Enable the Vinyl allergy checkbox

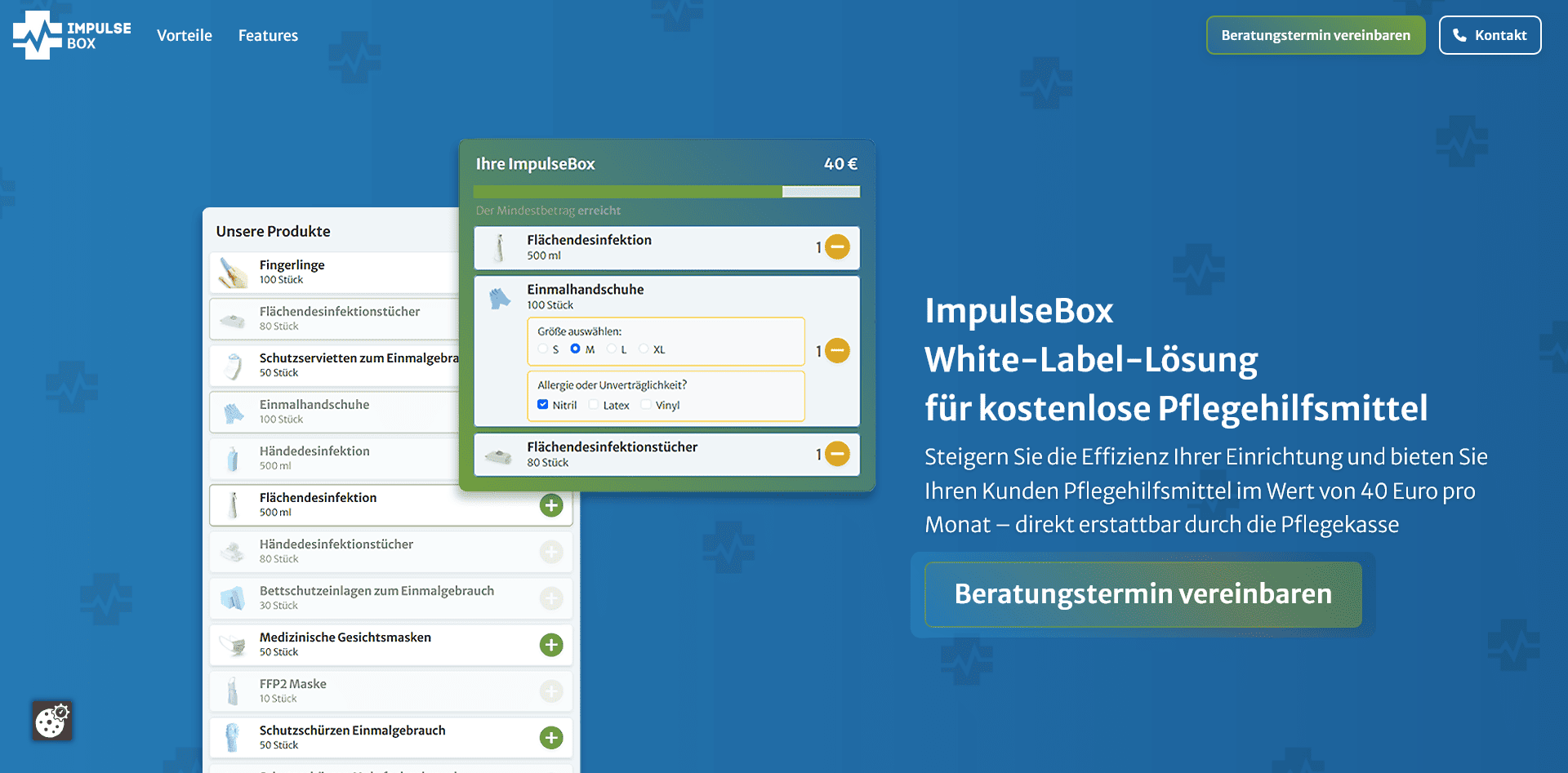pyautogui.click(x=646, y=405)
